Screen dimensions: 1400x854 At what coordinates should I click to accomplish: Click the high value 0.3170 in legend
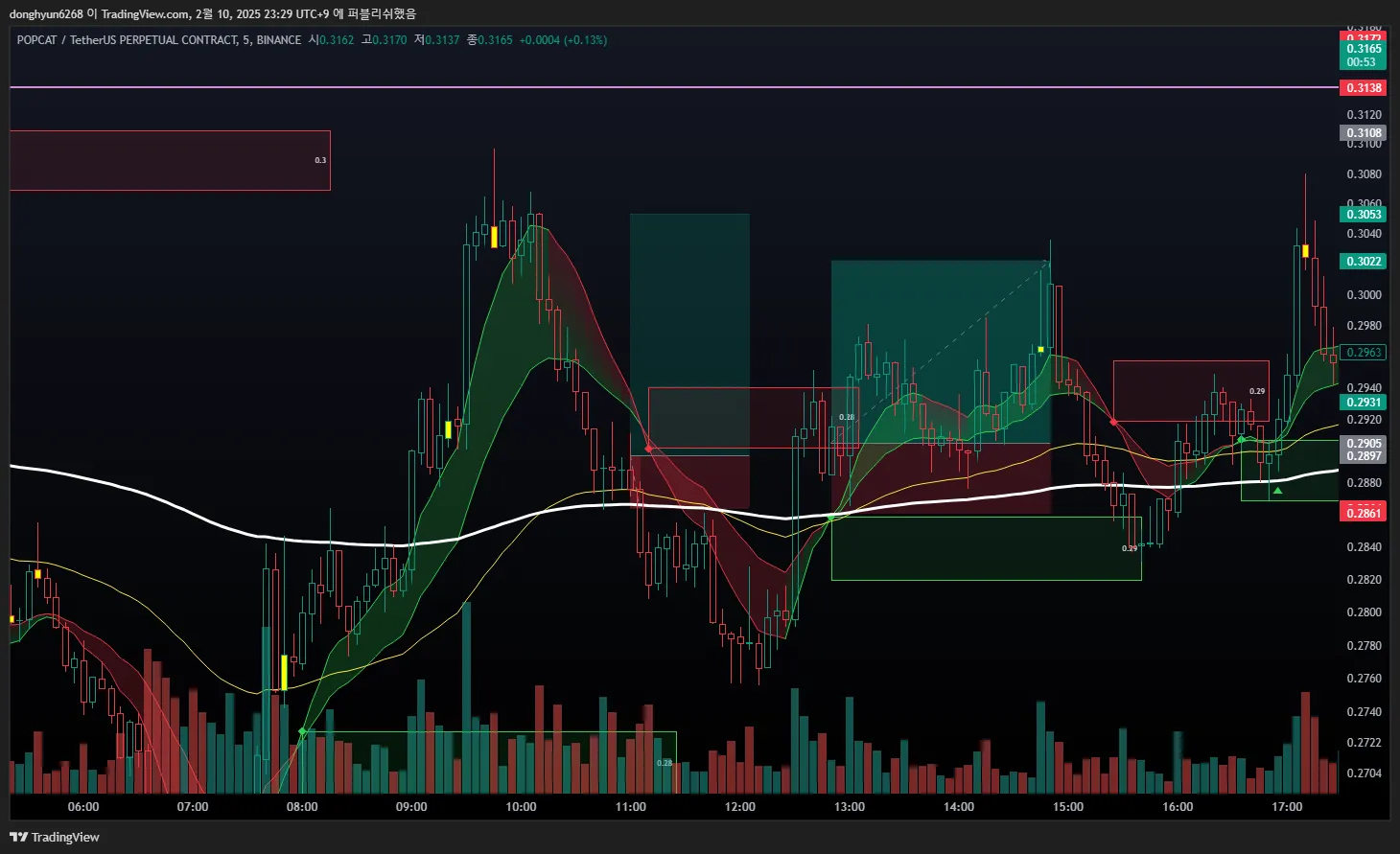(x=389, y=40)
